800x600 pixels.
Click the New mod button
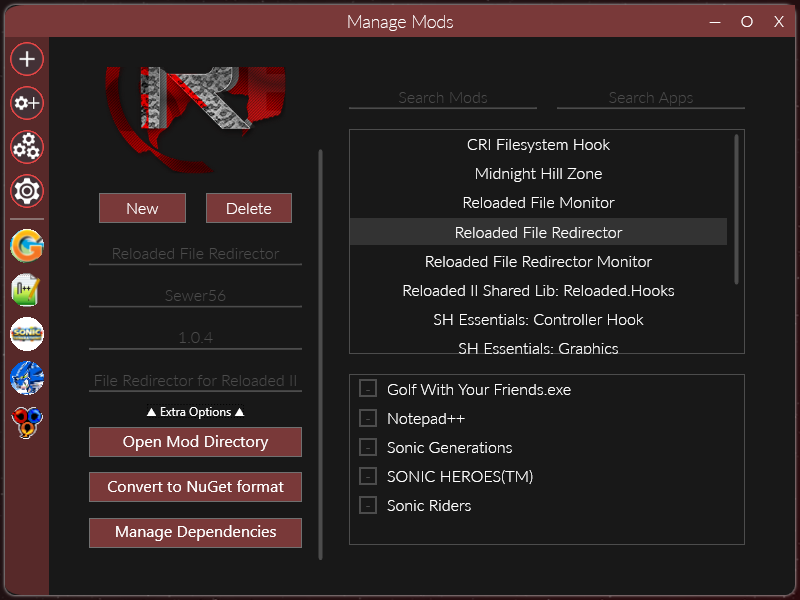pos(142,208)
